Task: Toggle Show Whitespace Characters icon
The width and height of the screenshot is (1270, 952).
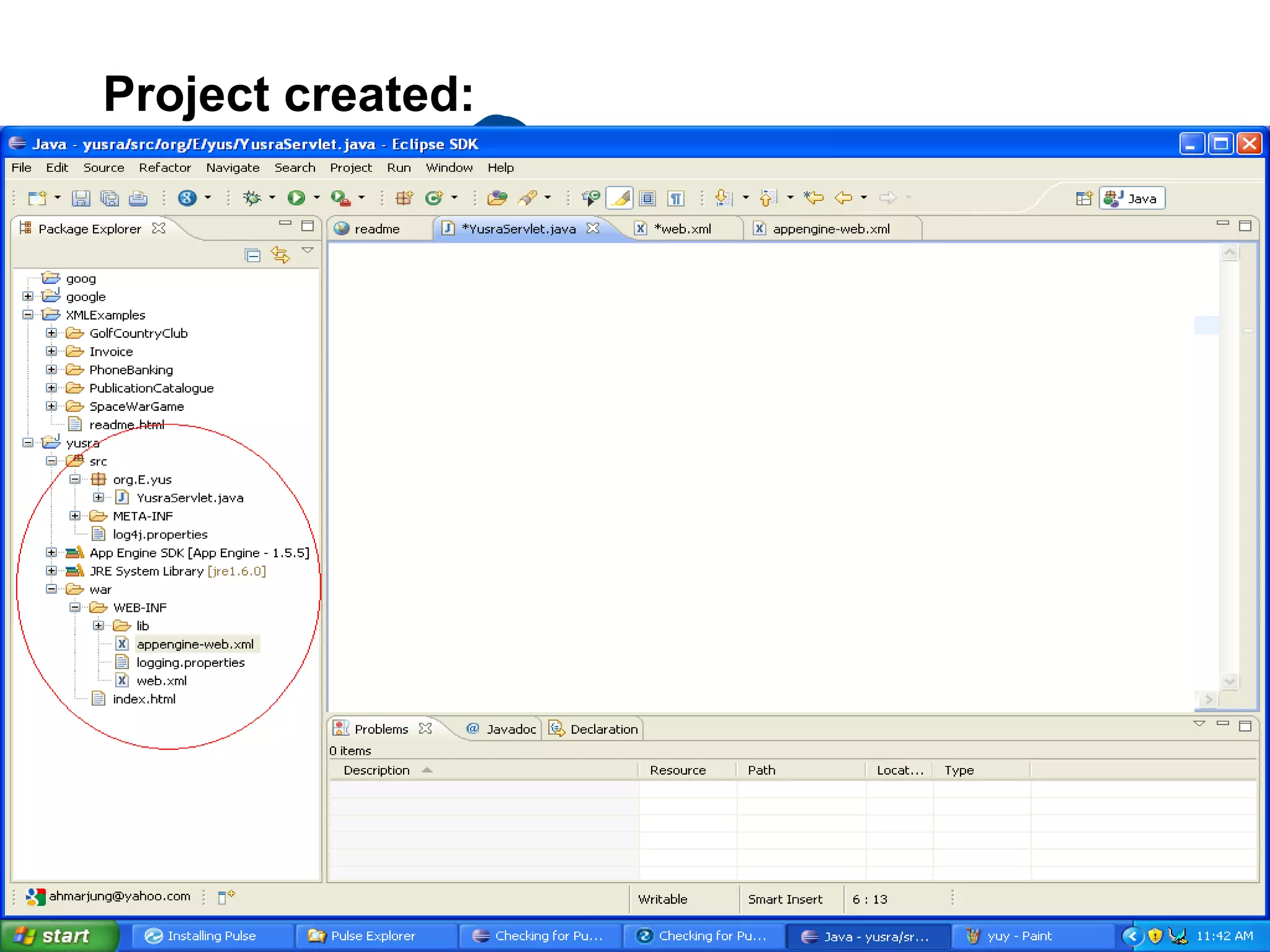Action: (676, 198)
